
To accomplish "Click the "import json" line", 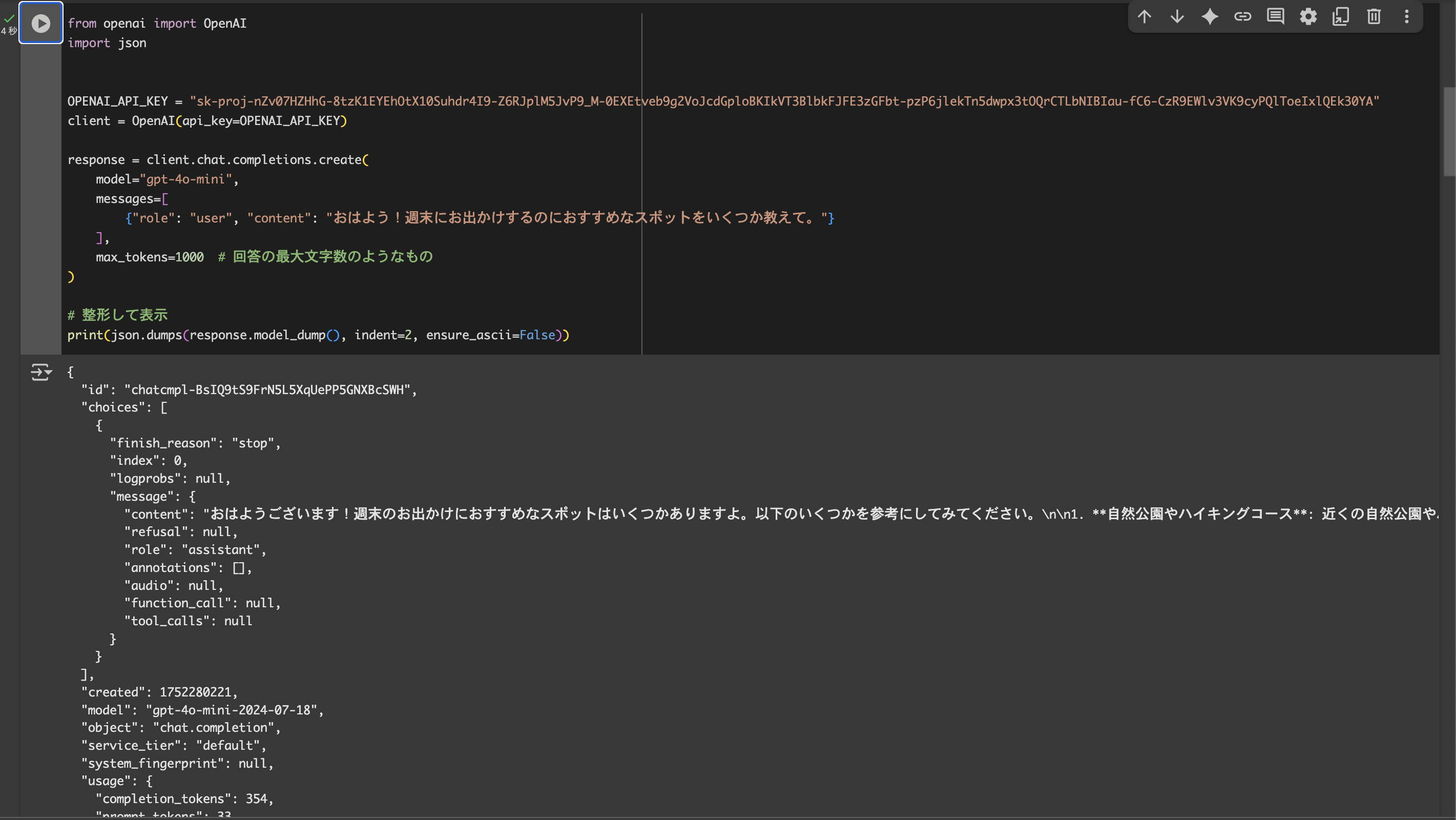I will pyautogui.click(x=107, y=43).
